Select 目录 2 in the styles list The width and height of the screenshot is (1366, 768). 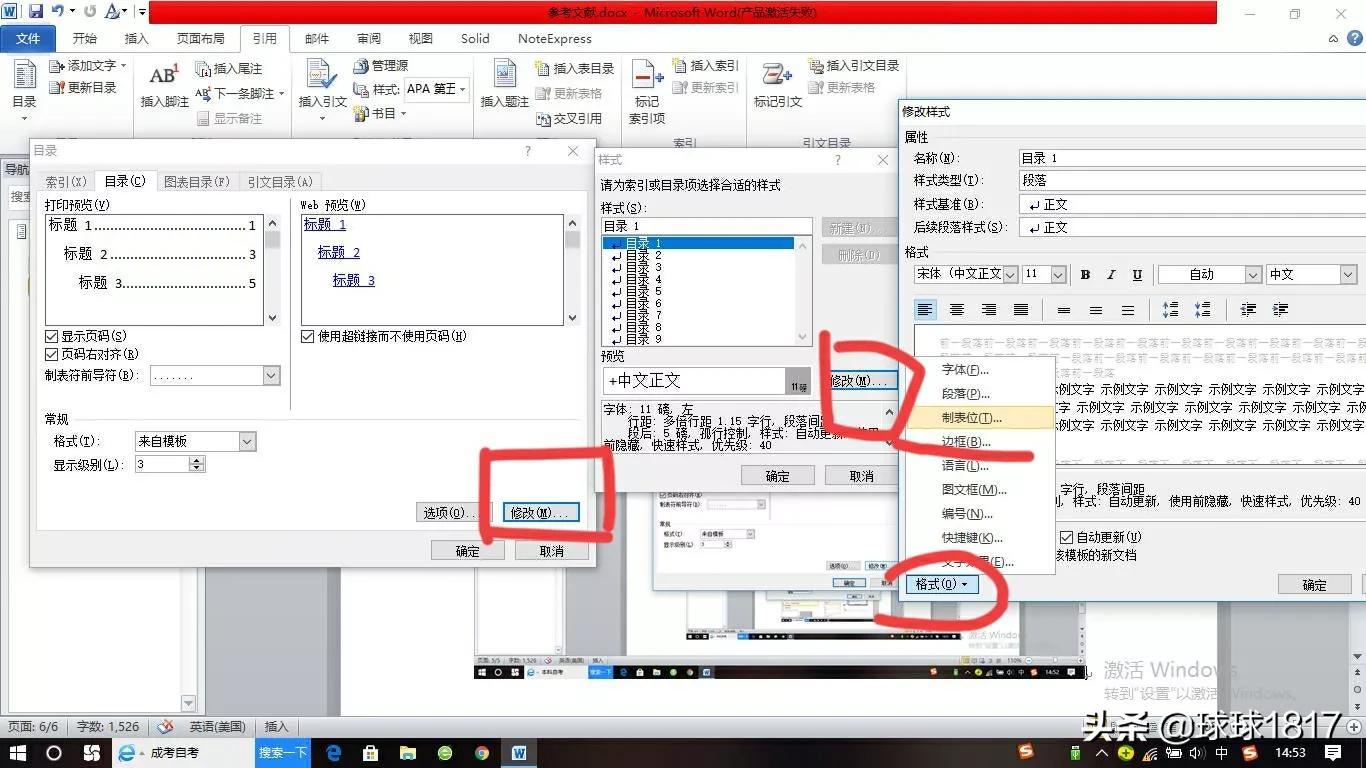(x=643, y=256)
